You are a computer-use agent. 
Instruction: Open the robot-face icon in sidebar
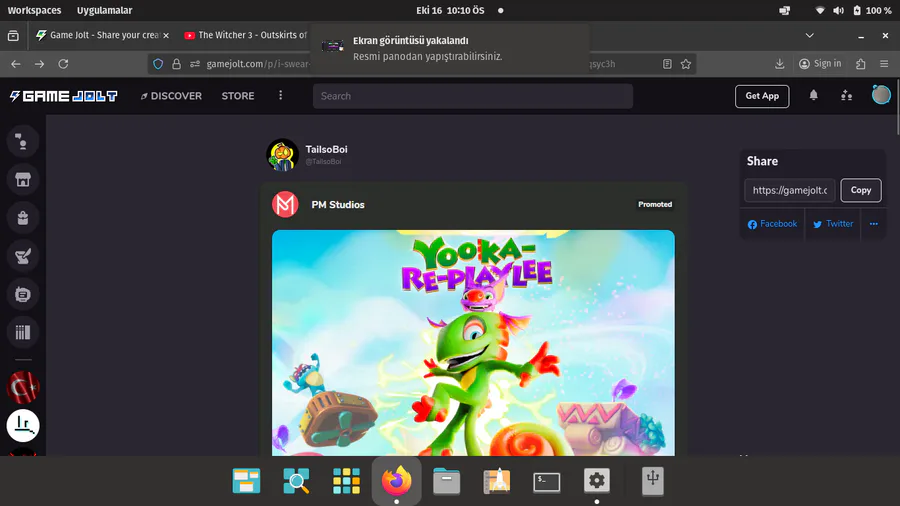click(x=22, y=294)
